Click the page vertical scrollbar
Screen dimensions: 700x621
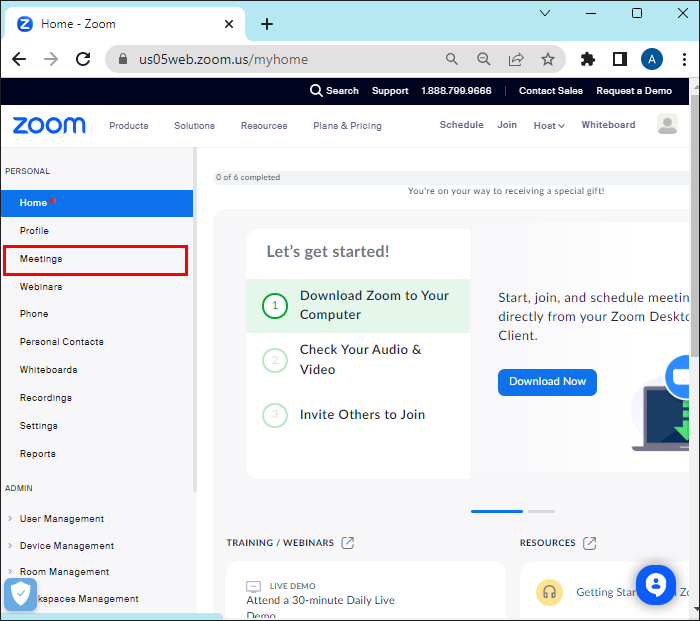(695, 225)
